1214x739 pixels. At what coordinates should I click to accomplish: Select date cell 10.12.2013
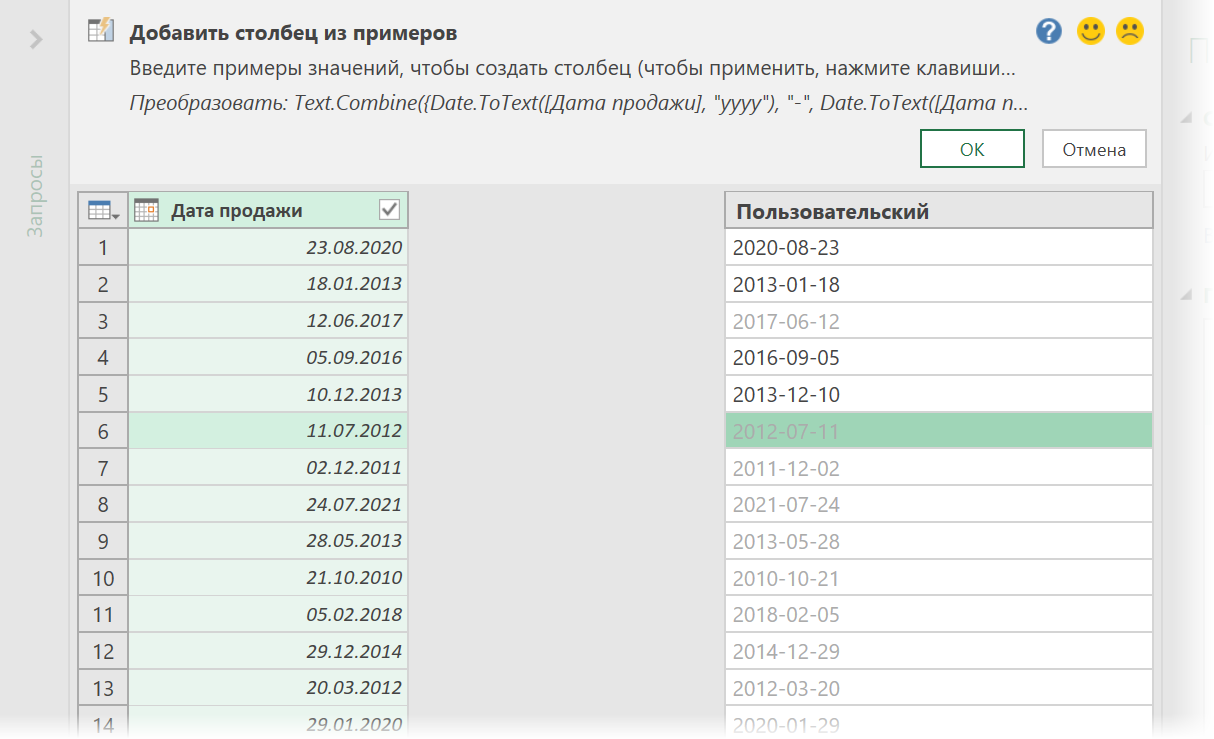[x=268, y=394]
